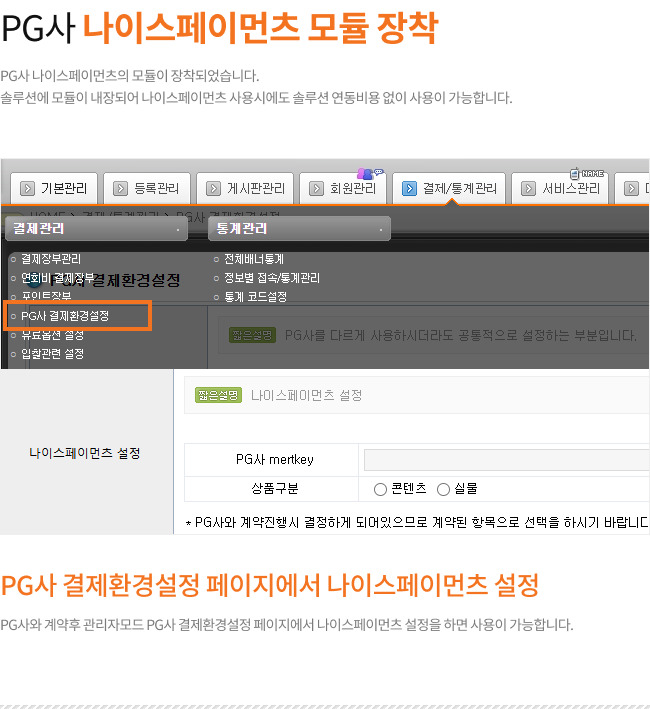Click the dimmed 짧은설명 badge in overlay
650x709 pixels.
point(252,335)
